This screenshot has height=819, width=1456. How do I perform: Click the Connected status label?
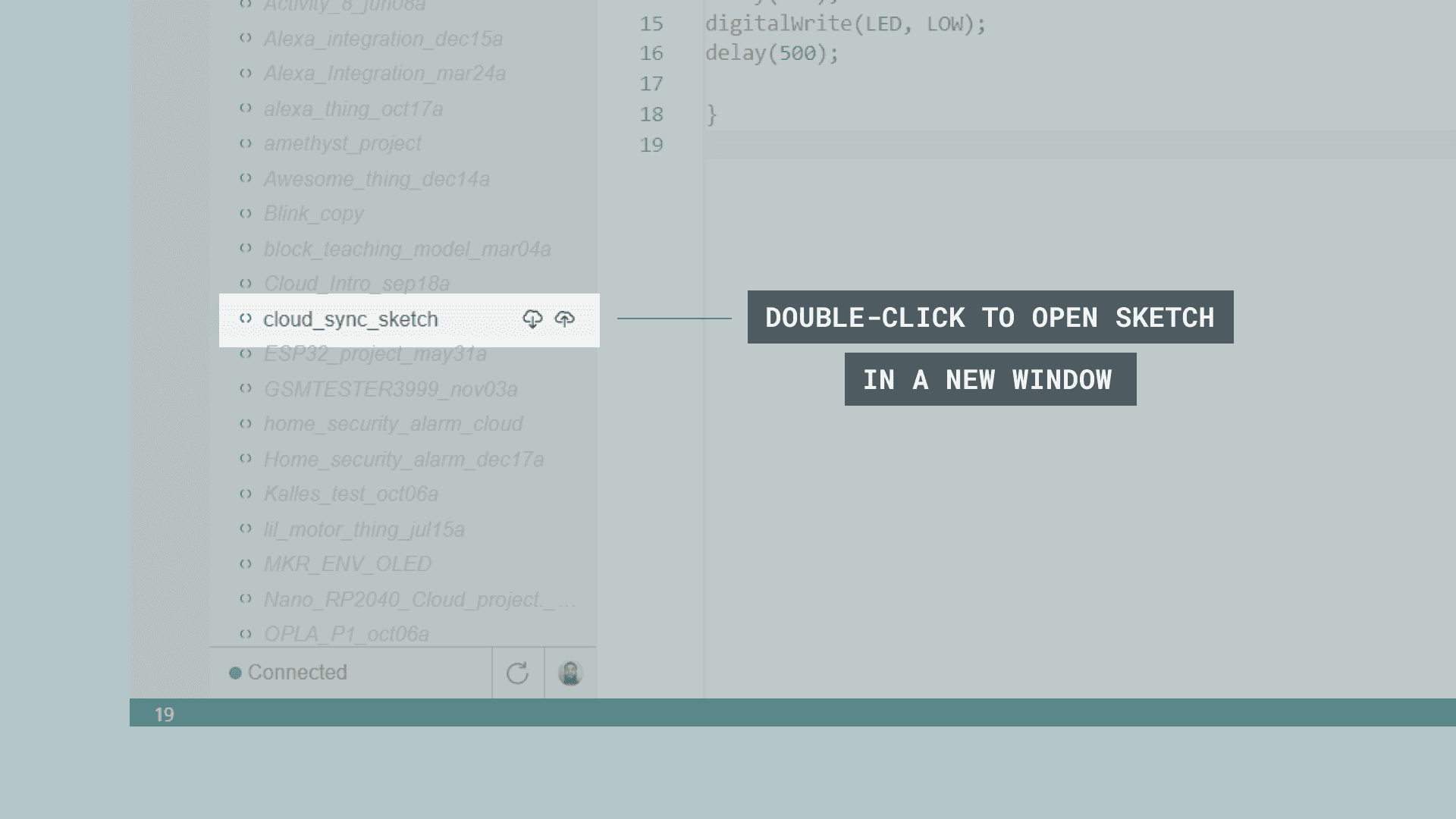coord(297,673)
